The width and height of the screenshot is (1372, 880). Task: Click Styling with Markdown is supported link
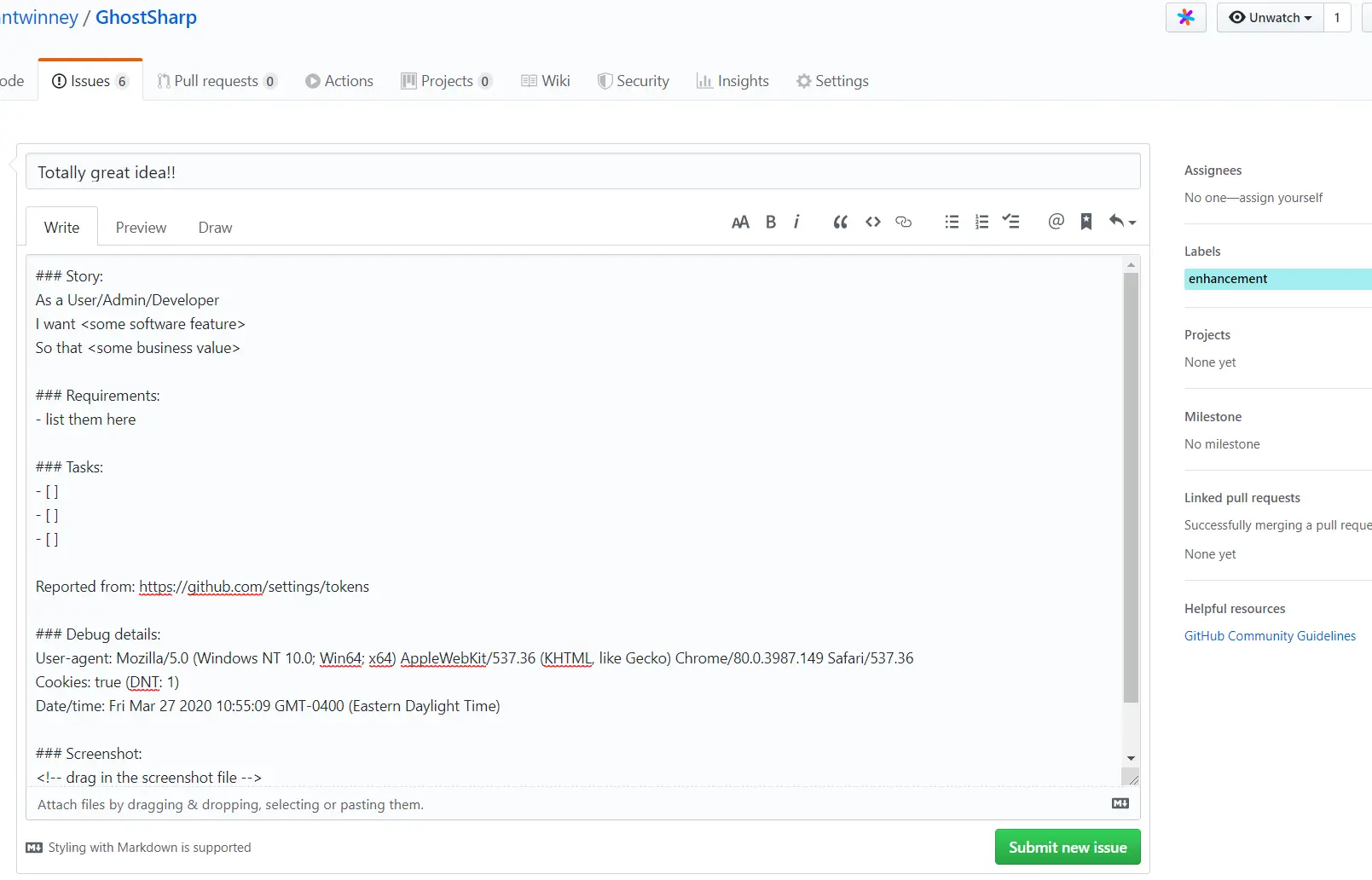(x=139, y=848)
